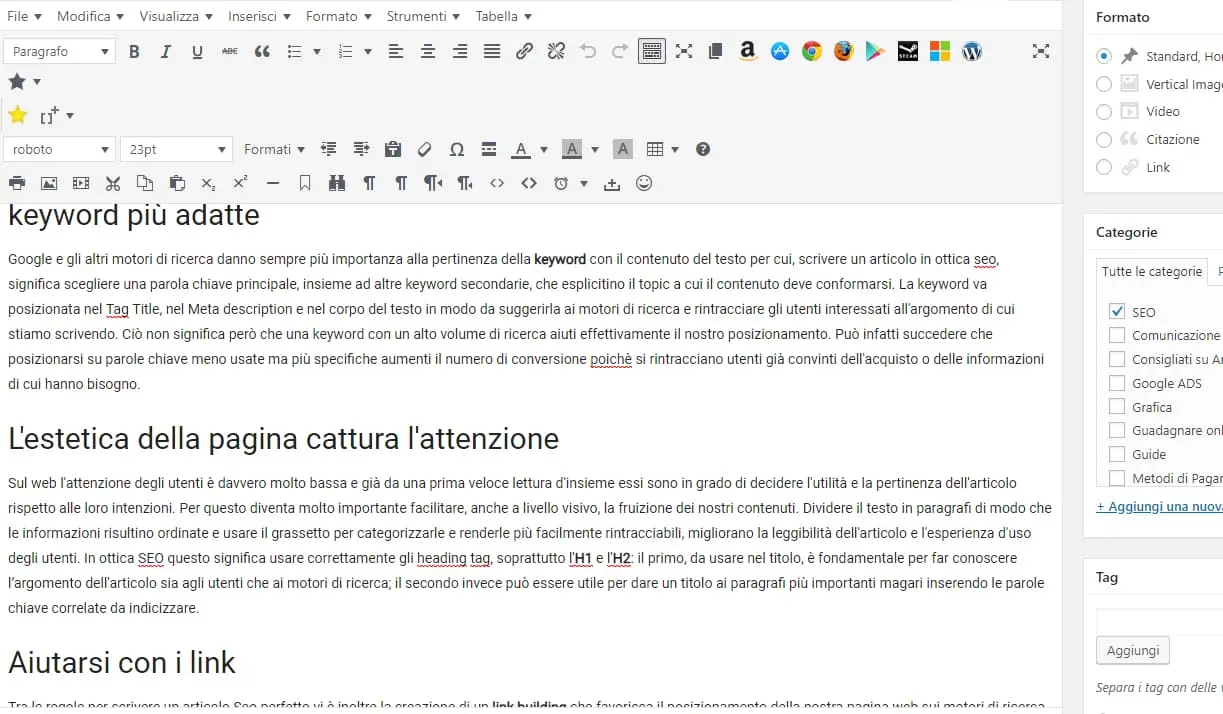
Task: Remove link with unlink icon
Action: 556,51
